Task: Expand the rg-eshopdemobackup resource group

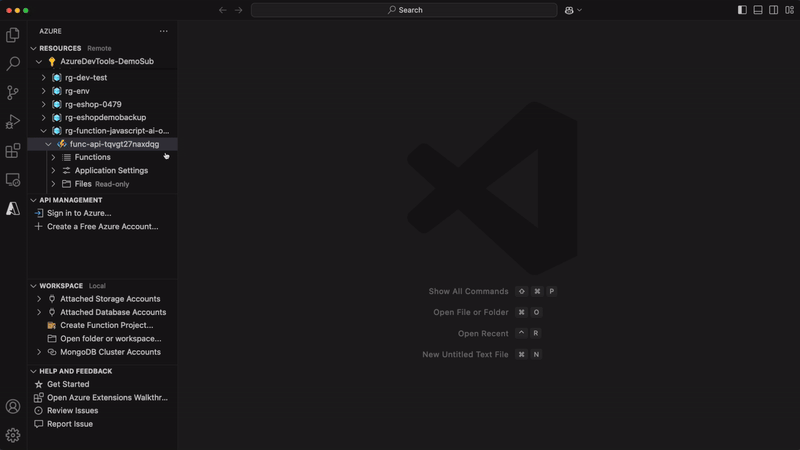Action: [43, 117]
